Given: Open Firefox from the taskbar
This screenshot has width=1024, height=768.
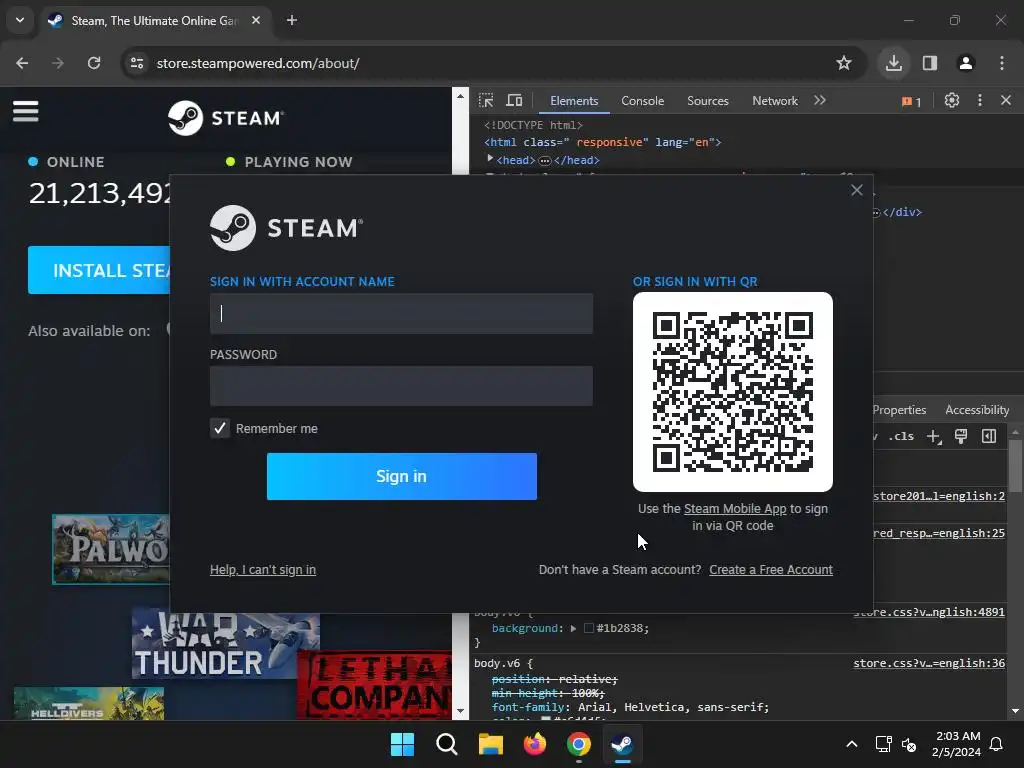Looking at the screenshot, I should tap(535, 744).
